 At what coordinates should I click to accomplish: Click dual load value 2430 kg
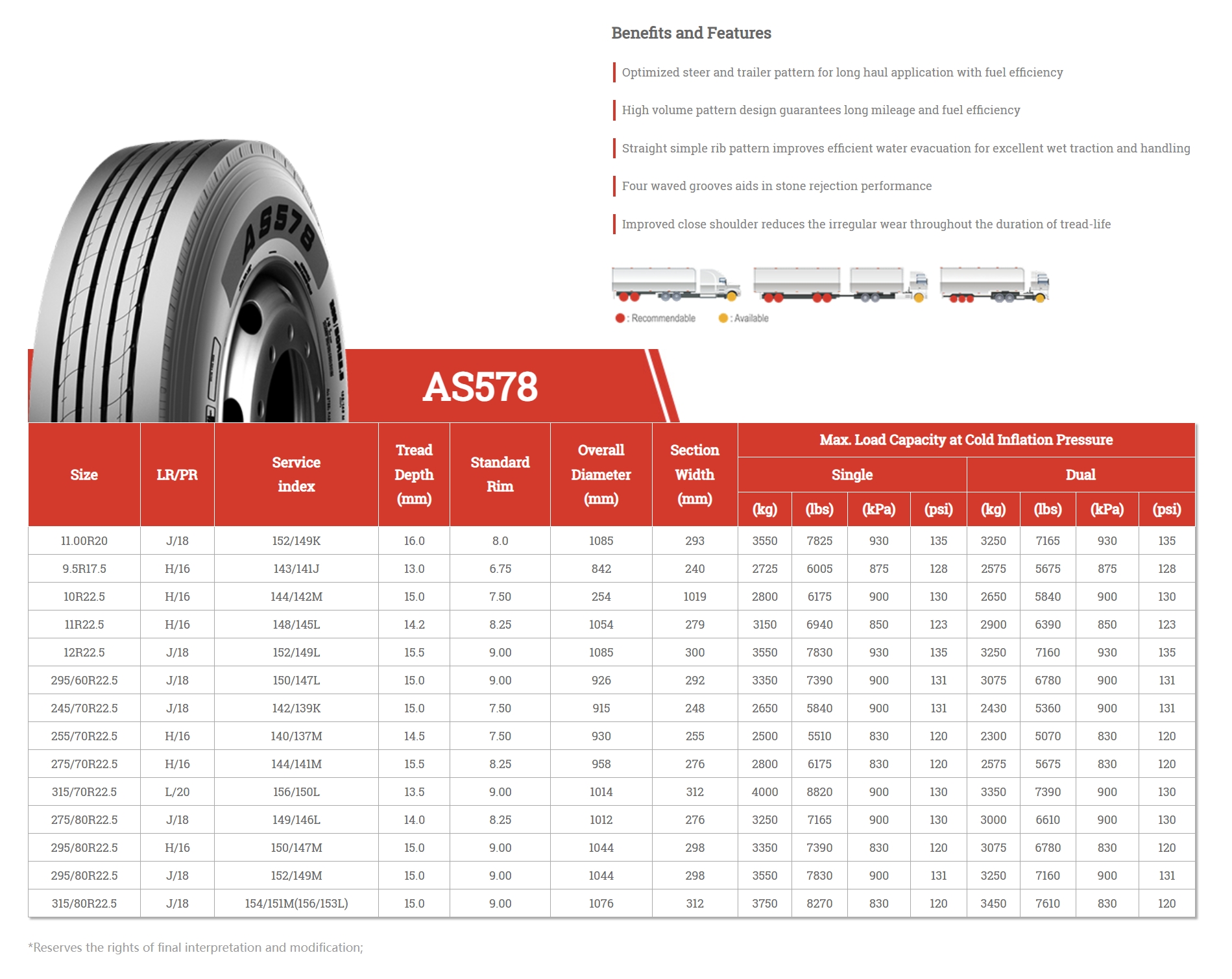pyautogui.click(x=993, y=708)
